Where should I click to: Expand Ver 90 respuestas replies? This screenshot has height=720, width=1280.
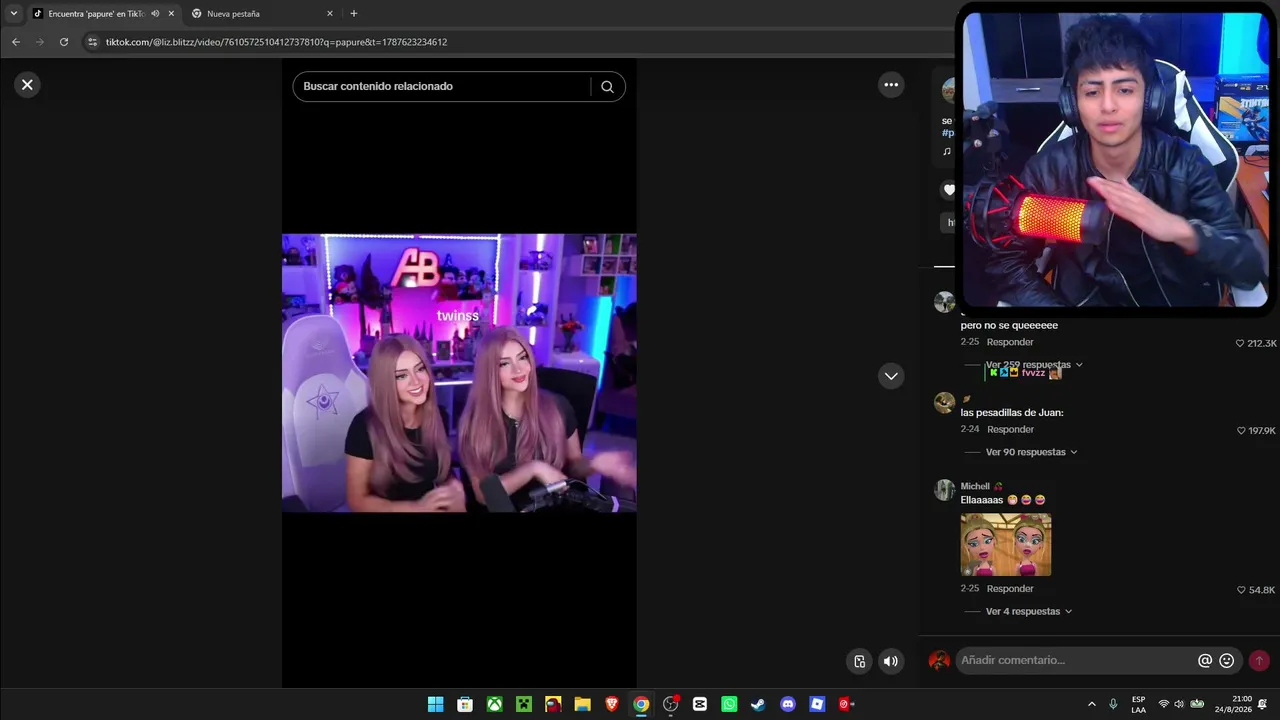coord(1032,452)
